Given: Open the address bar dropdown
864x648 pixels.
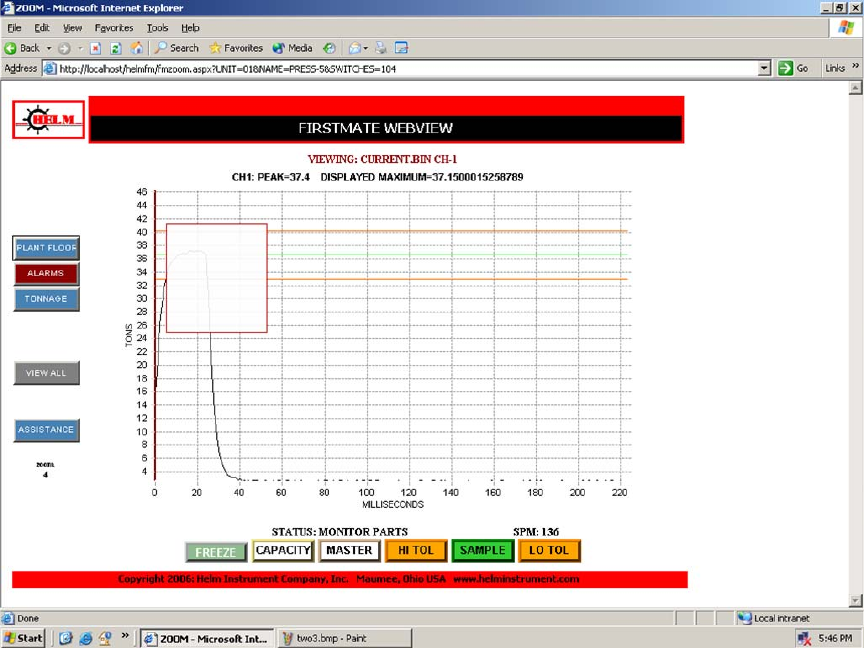Looking at the screenshot, I should [x=764, y=68].
